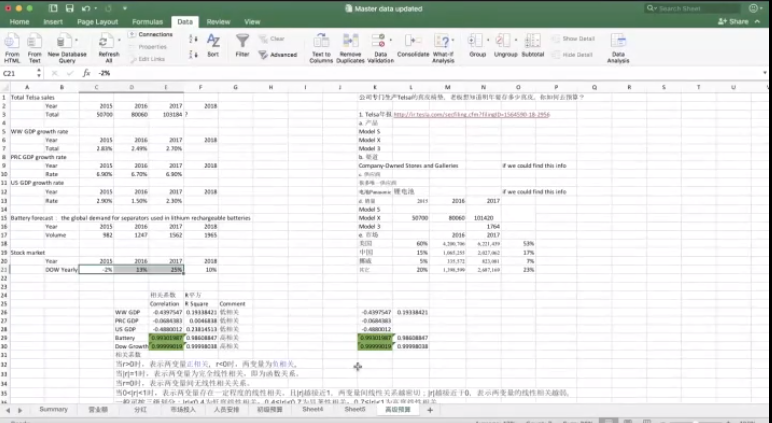This screenshot has width=772, height=423.
Task: Click the Connections button
Action: tap(153, 35)
